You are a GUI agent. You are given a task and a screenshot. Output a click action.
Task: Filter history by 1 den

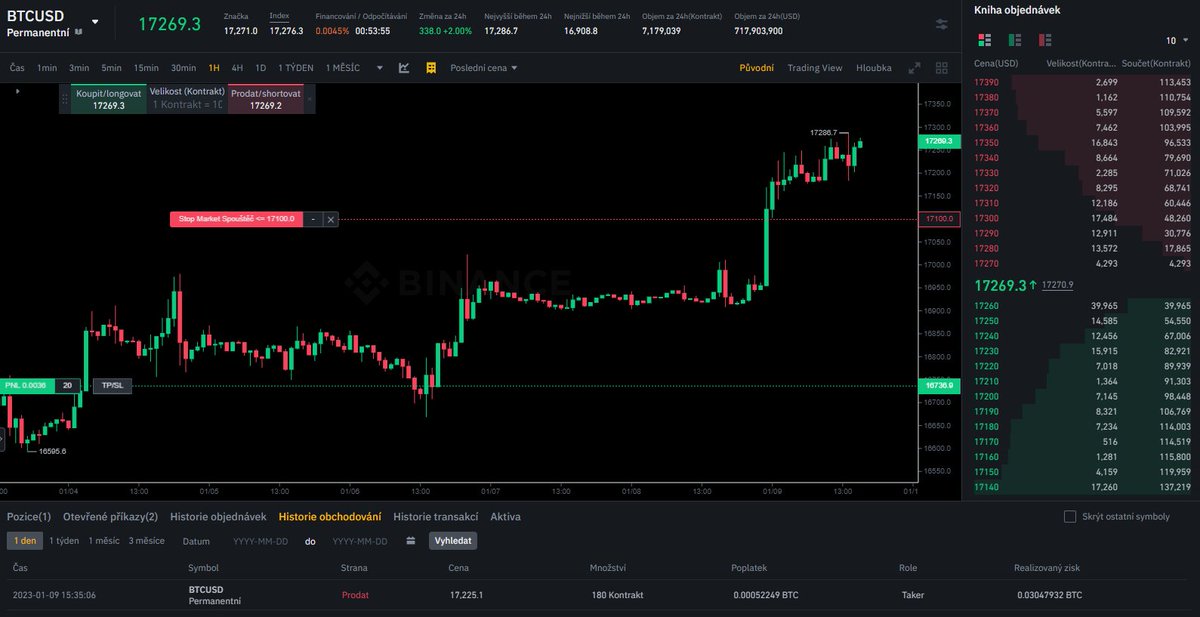click(x=25, y=541)
